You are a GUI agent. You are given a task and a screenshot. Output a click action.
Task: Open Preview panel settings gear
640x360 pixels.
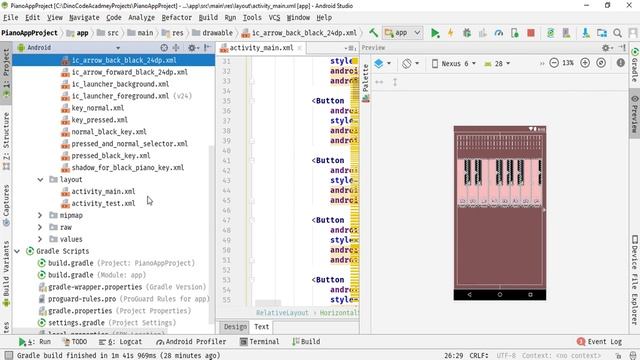click(x=606, y=48)
